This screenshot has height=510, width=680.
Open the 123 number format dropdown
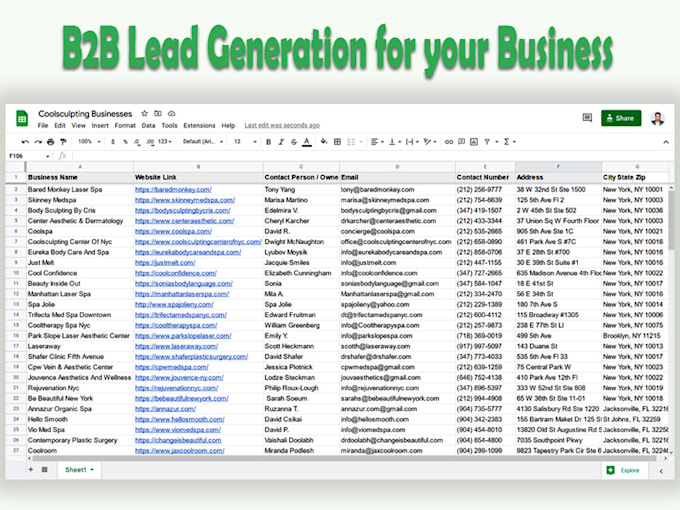165,142
